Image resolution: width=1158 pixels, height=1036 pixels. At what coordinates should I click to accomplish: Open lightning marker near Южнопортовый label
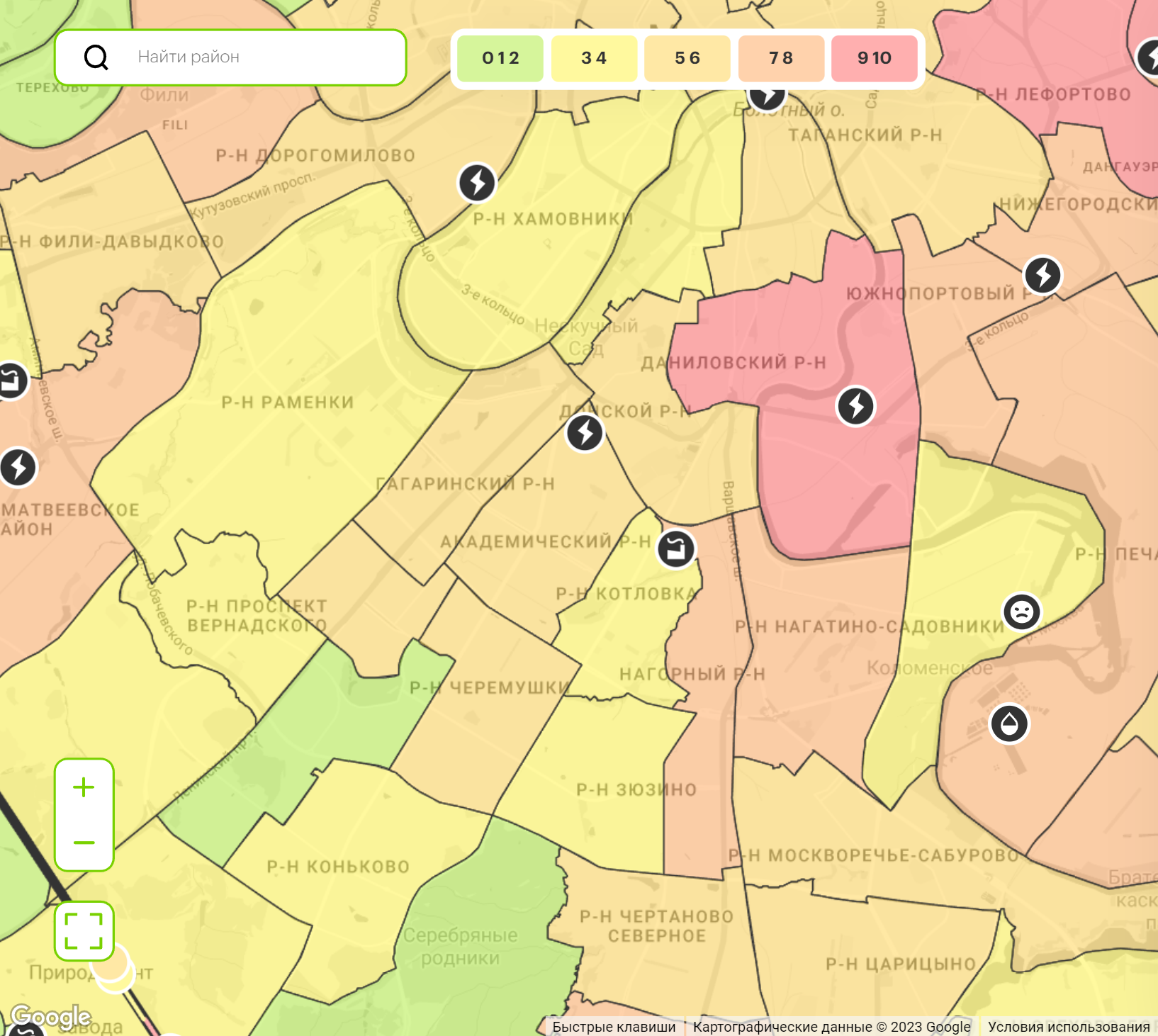pos(1042,275)
